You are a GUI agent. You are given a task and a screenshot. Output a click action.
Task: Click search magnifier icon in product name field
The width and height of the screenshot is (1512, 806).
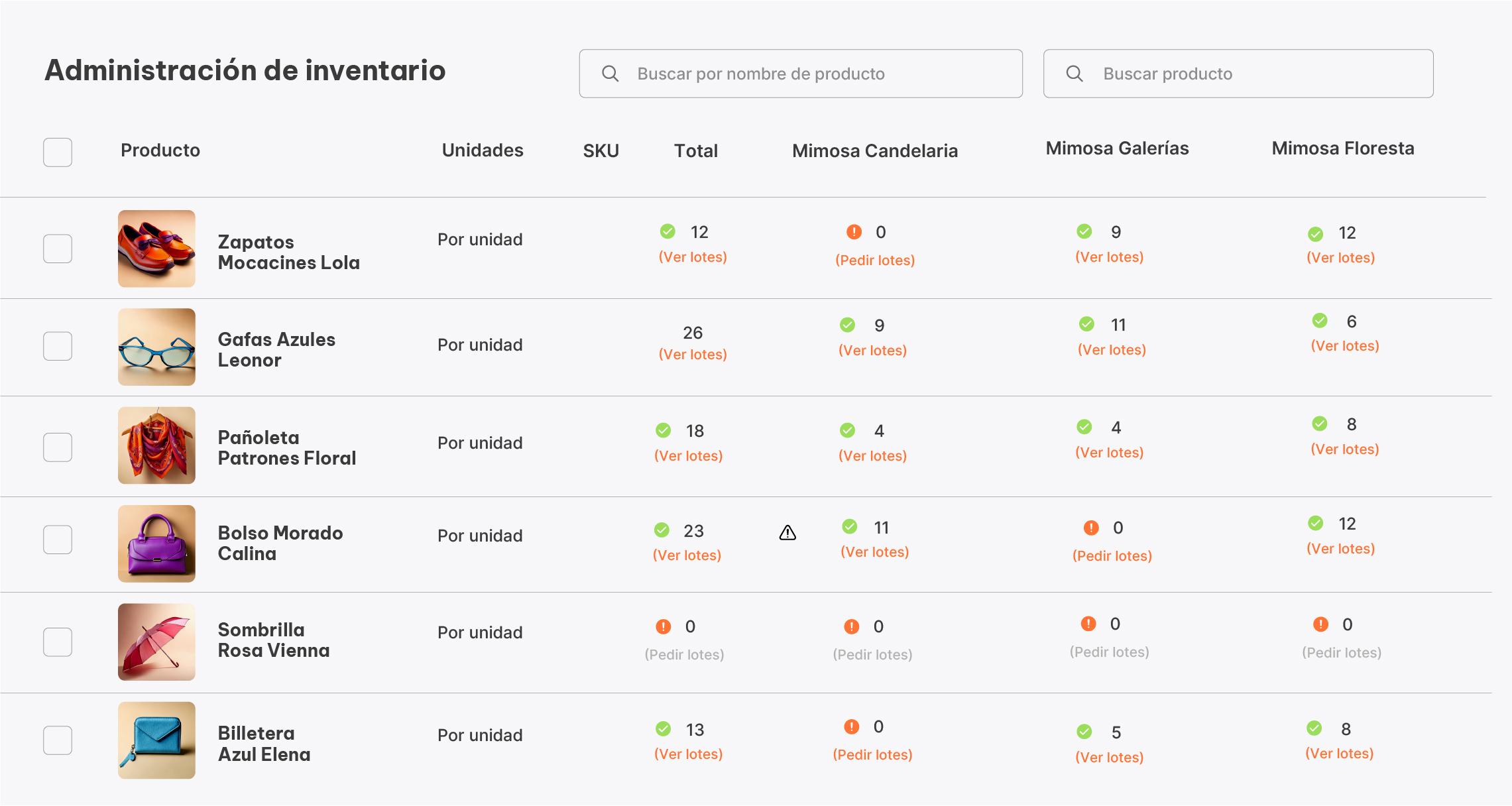coord(610,74)
